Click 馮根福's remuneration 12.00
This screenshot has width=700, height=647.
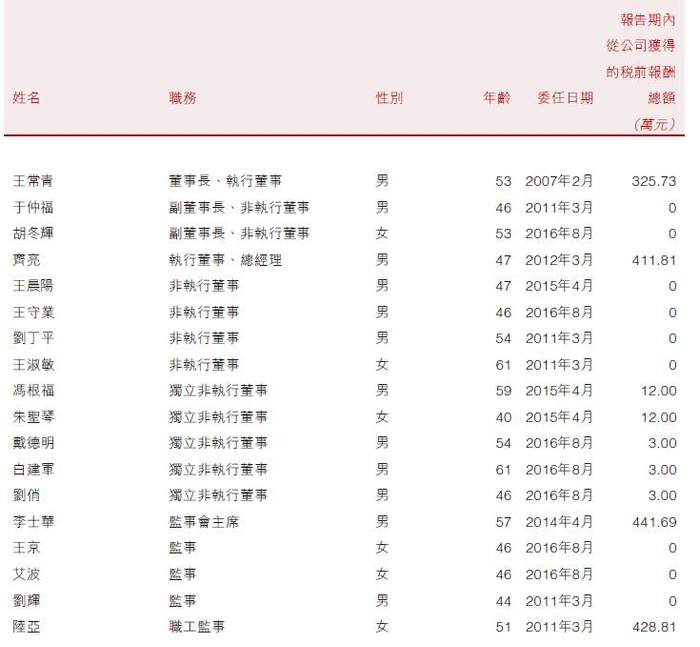(659, 391)
